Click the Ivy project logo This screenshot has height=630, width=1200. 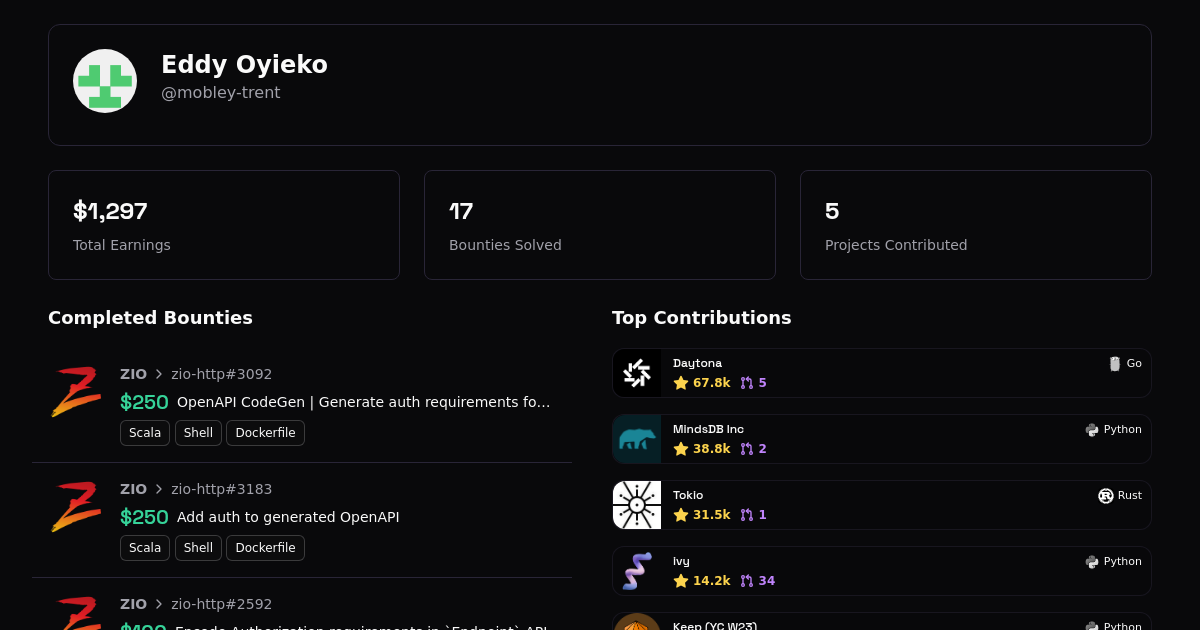click(x=637, y=571)
